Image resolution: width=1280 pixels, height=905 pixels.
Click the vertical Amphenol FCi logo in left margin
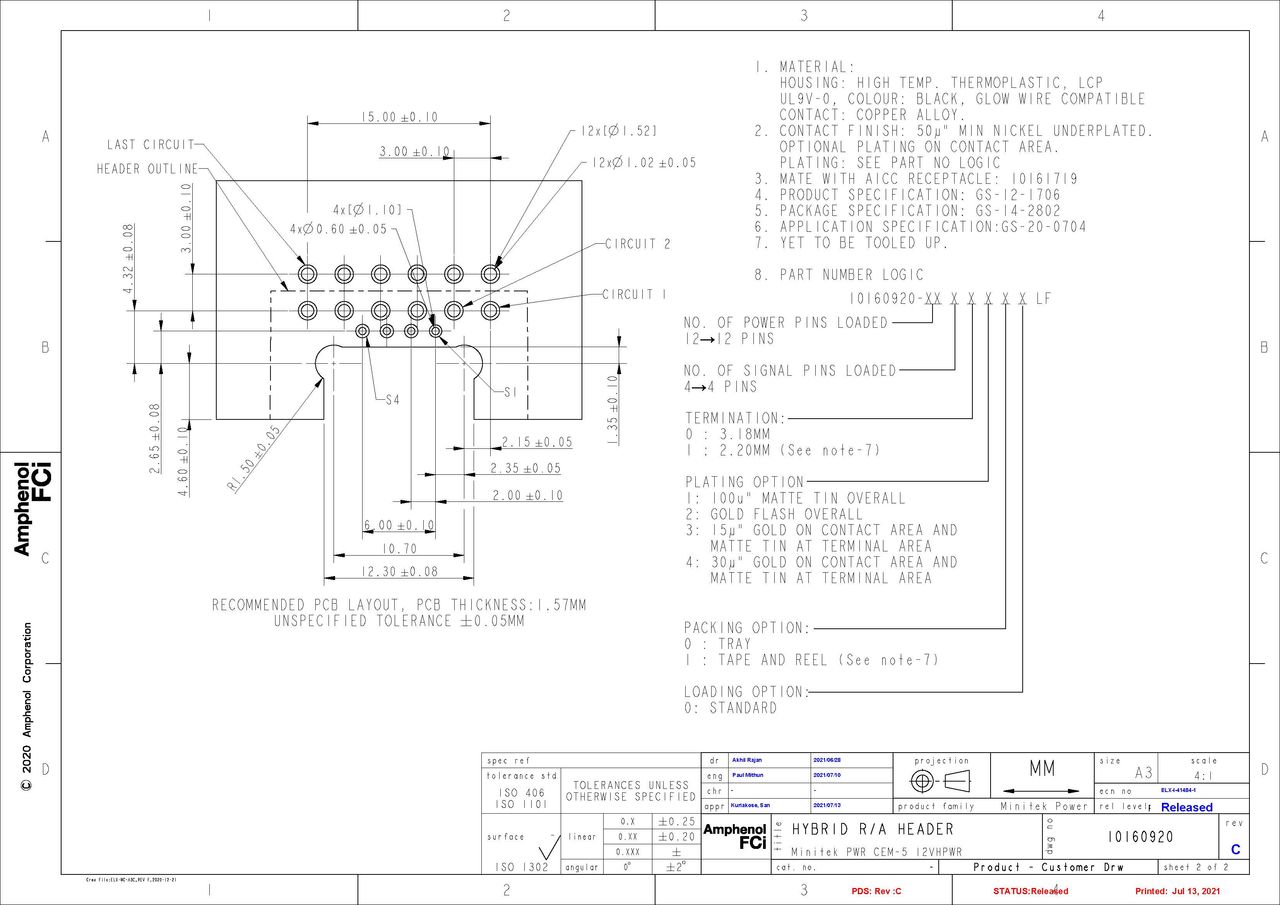coord(33,507)
